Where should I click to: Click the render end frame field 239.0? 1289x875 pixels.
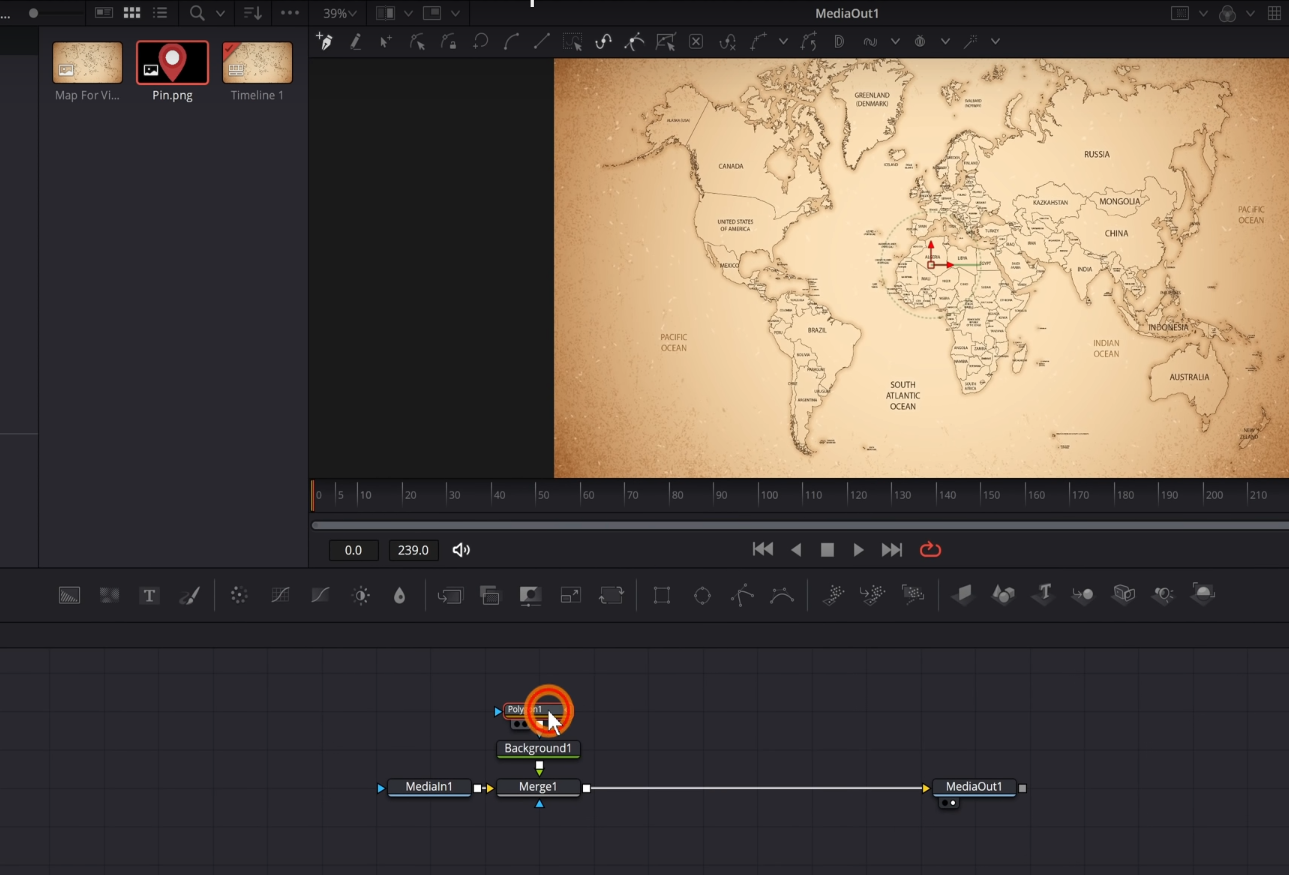pos(413,550)
